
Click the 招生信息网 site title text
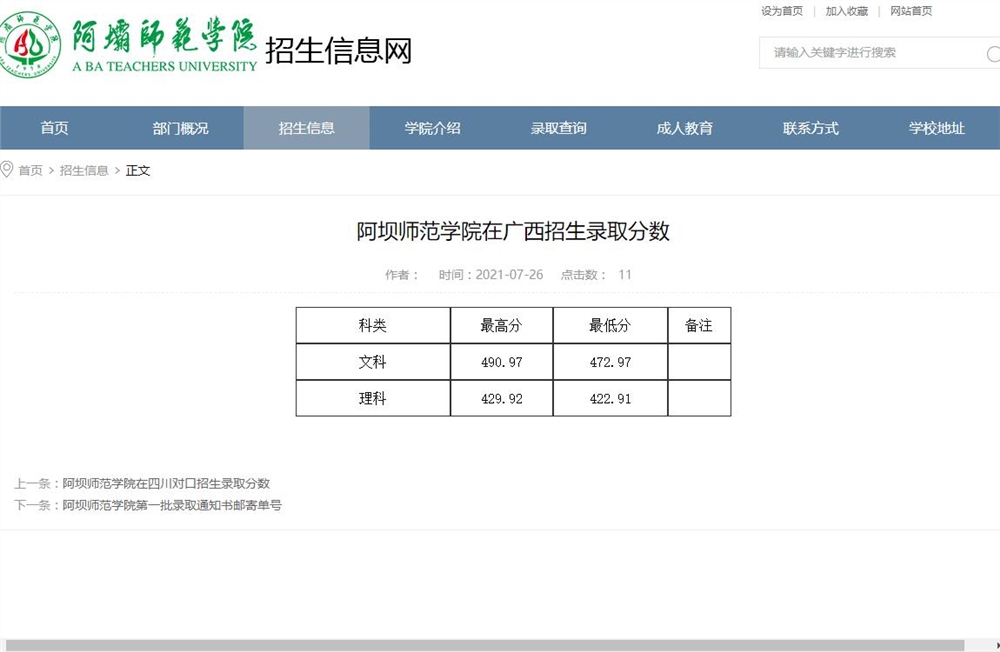pyautogui.click(x=339, y=50)
